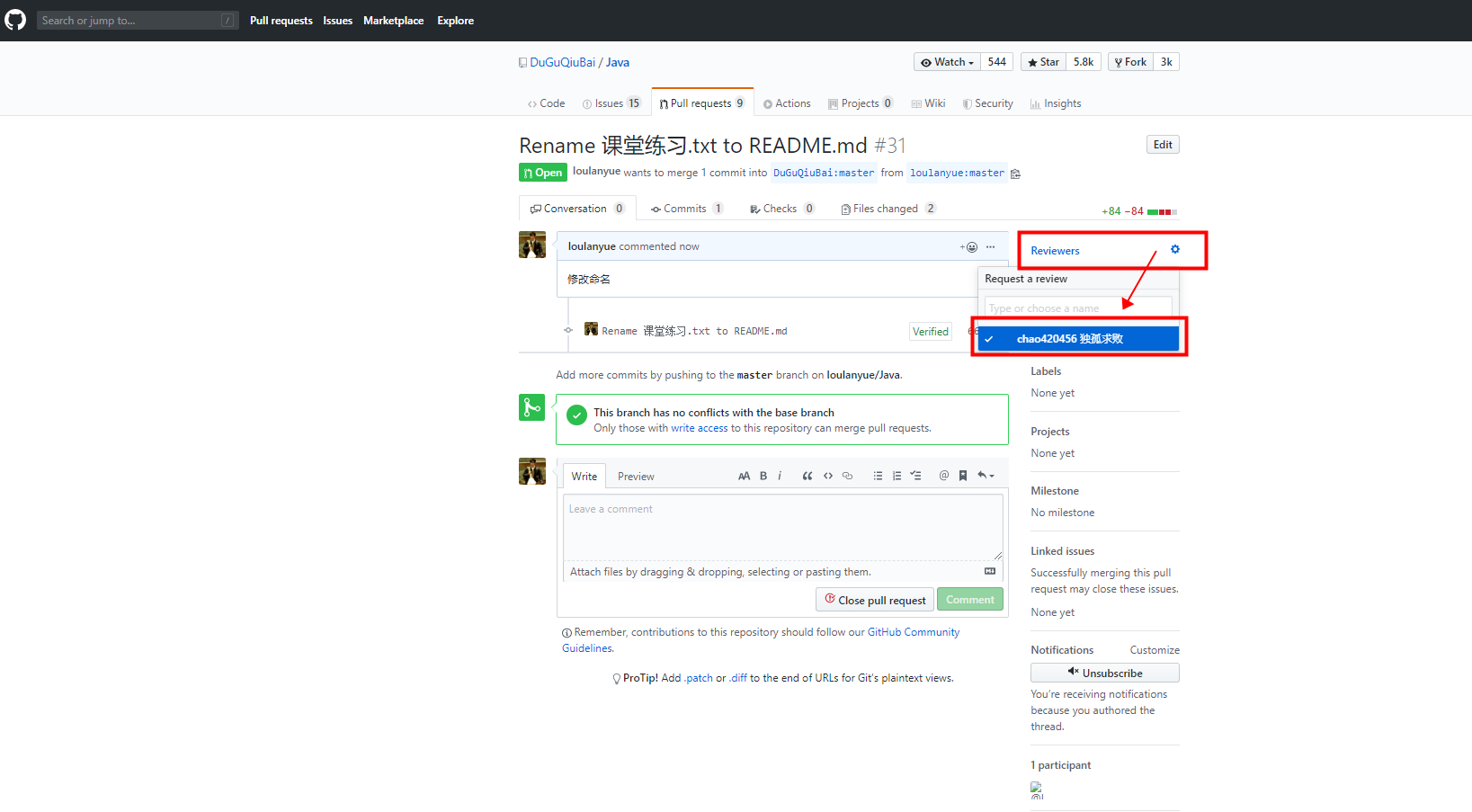The width and height of the screenshot is (1472, 812).
Task: Open the Watch dropdown
Action: point(947,62)
